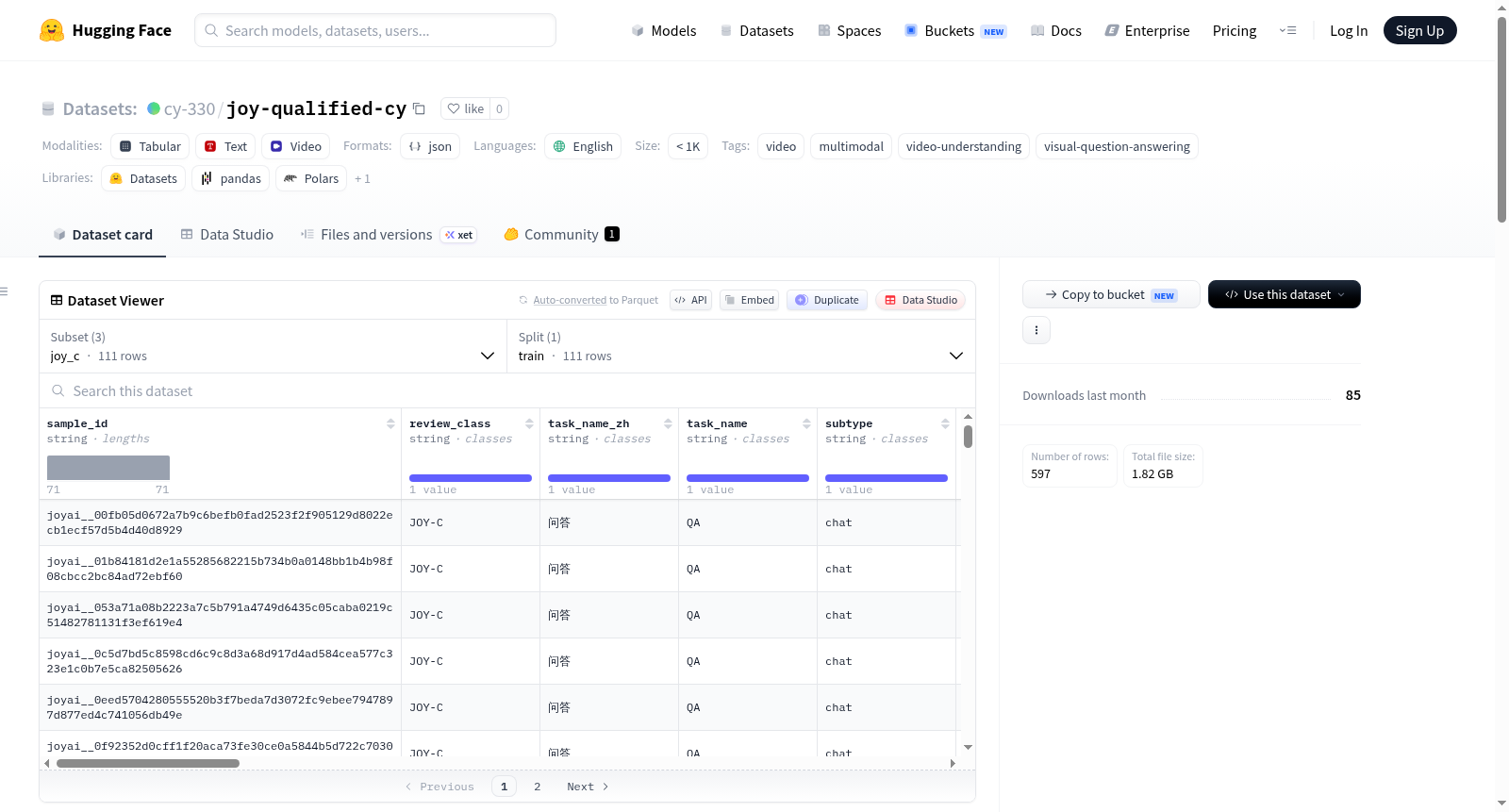This screenshot has height=812, width=1509.
Task: Click the video-understanding tag
Action: 964,146
